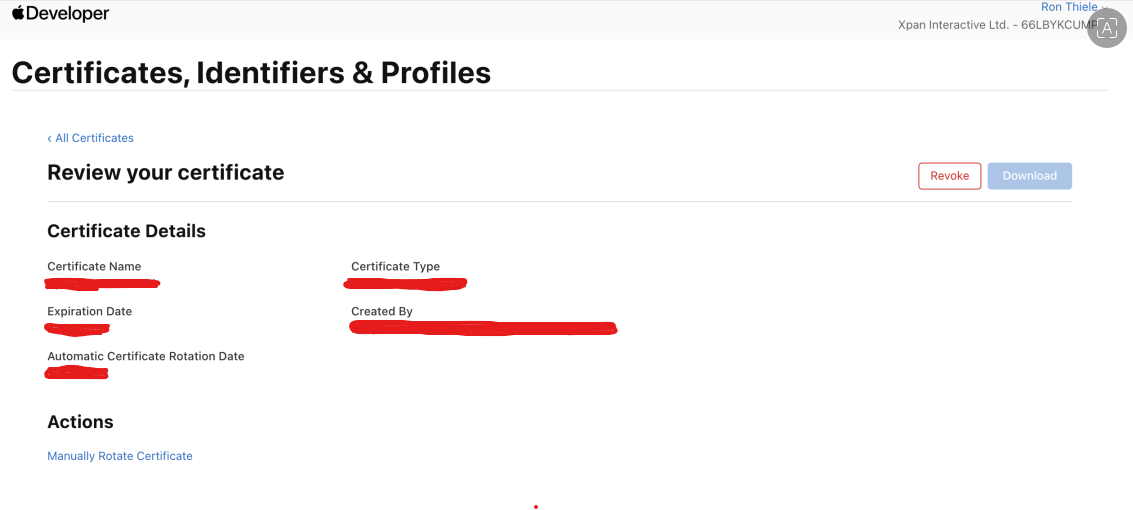Screen dimensions: 1133x510
Task: Revoke this certificate
Action: click(x=949, y=176)
